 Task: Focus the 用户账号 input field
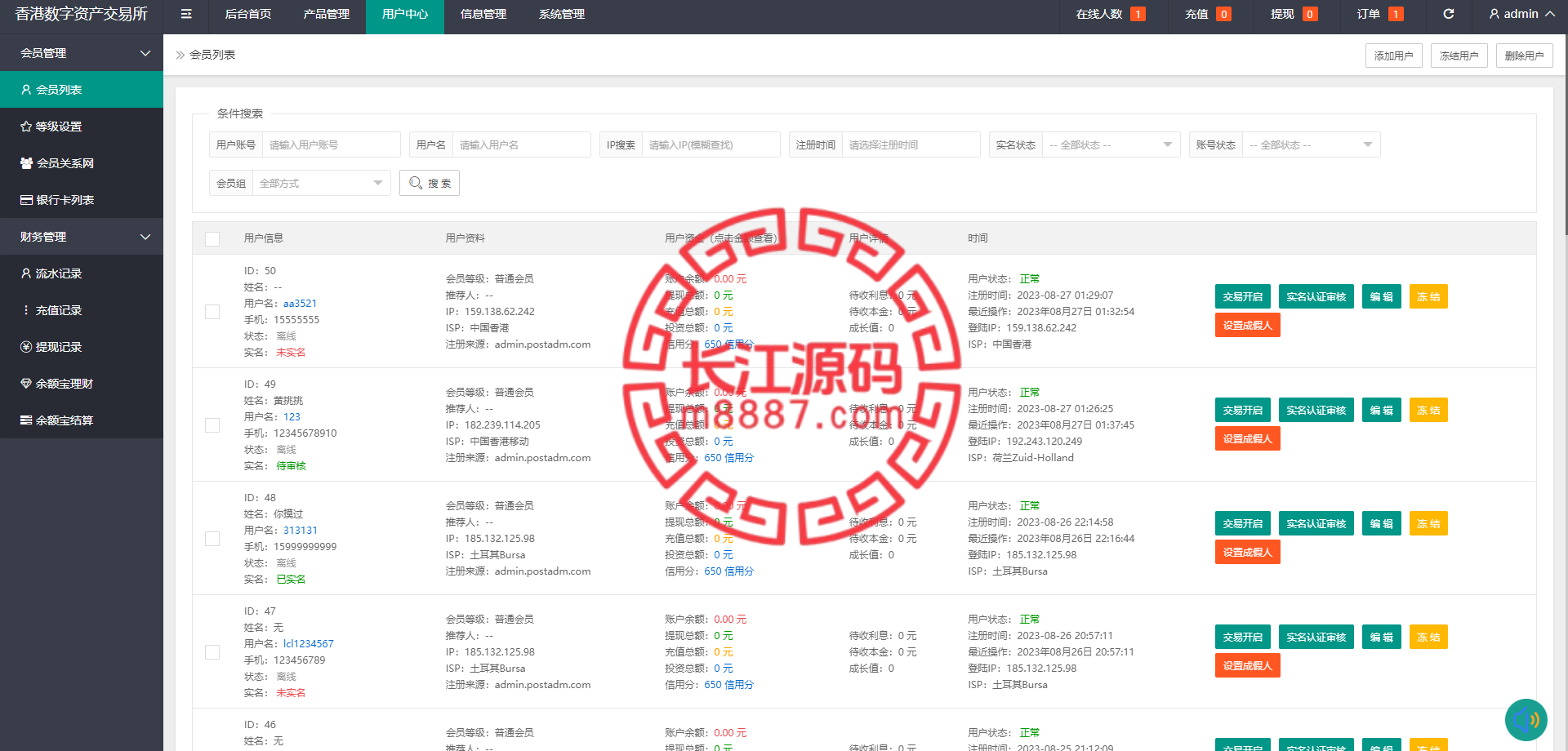pyautogui.click(x=331, y=144)
